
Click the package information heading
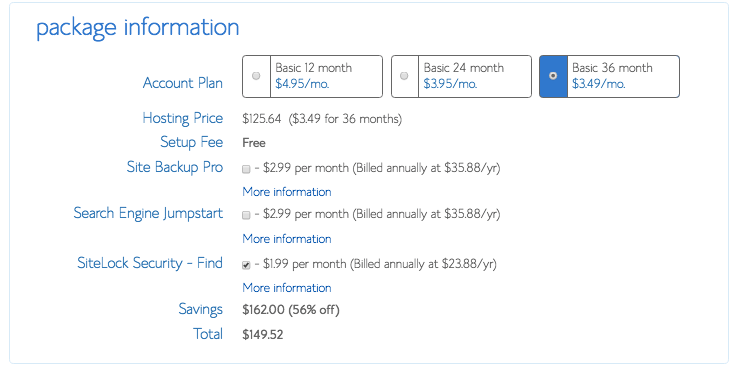pos(137,28)
